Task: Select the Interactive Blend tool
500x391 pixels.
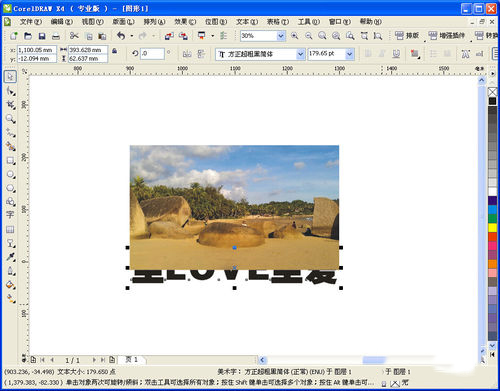Action: pyautogui.click(x=10, y=243)
